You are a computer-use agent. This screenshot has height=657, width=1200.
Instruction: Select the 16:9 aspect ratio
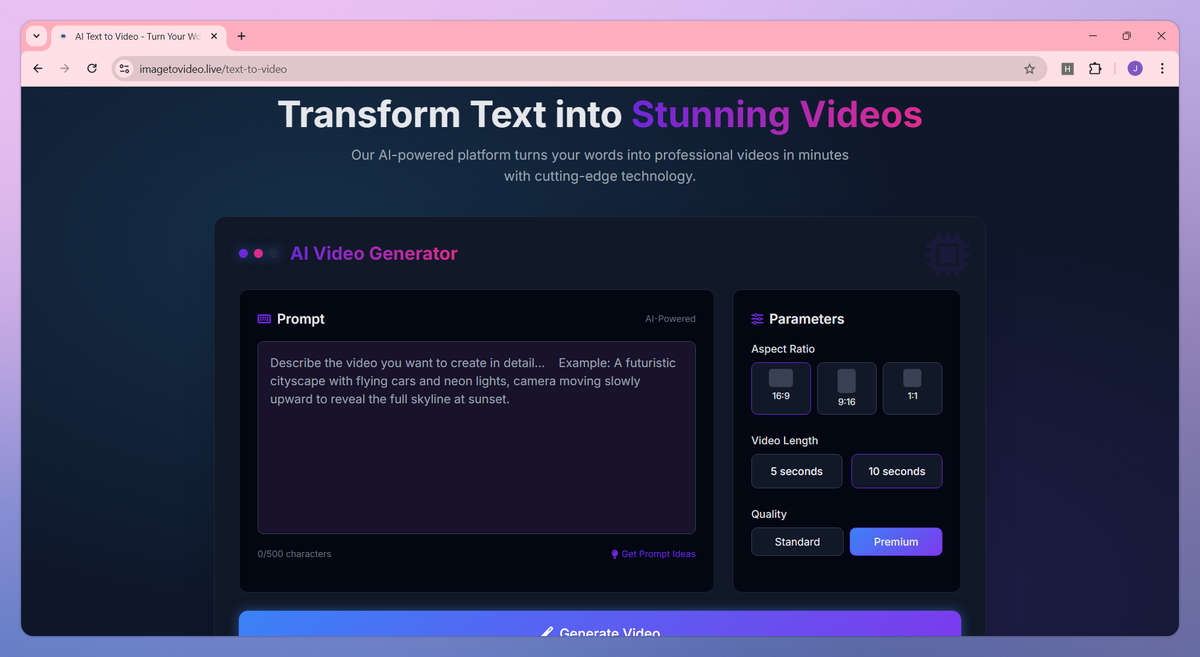[781, 388]
